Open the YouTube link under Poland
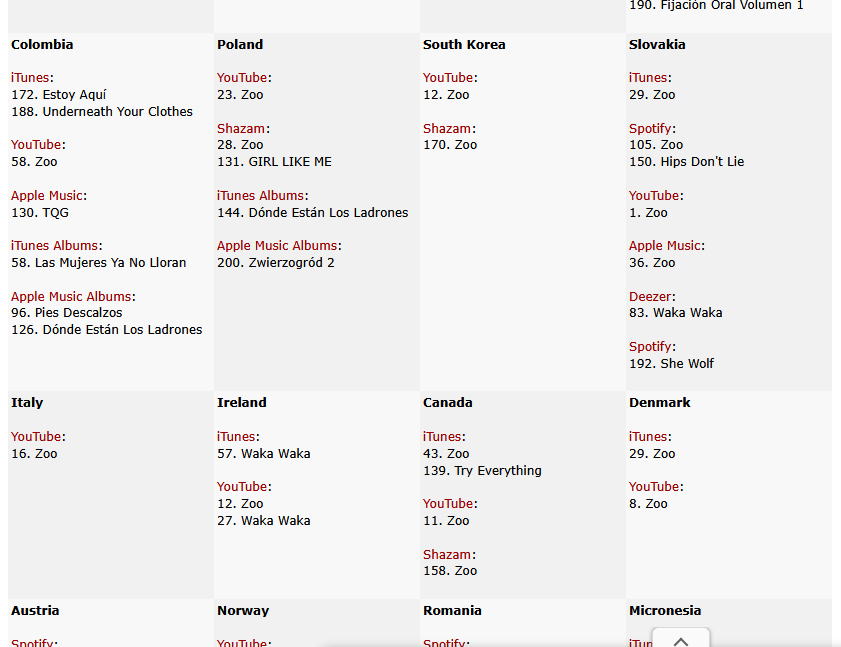 coord(242,78)
